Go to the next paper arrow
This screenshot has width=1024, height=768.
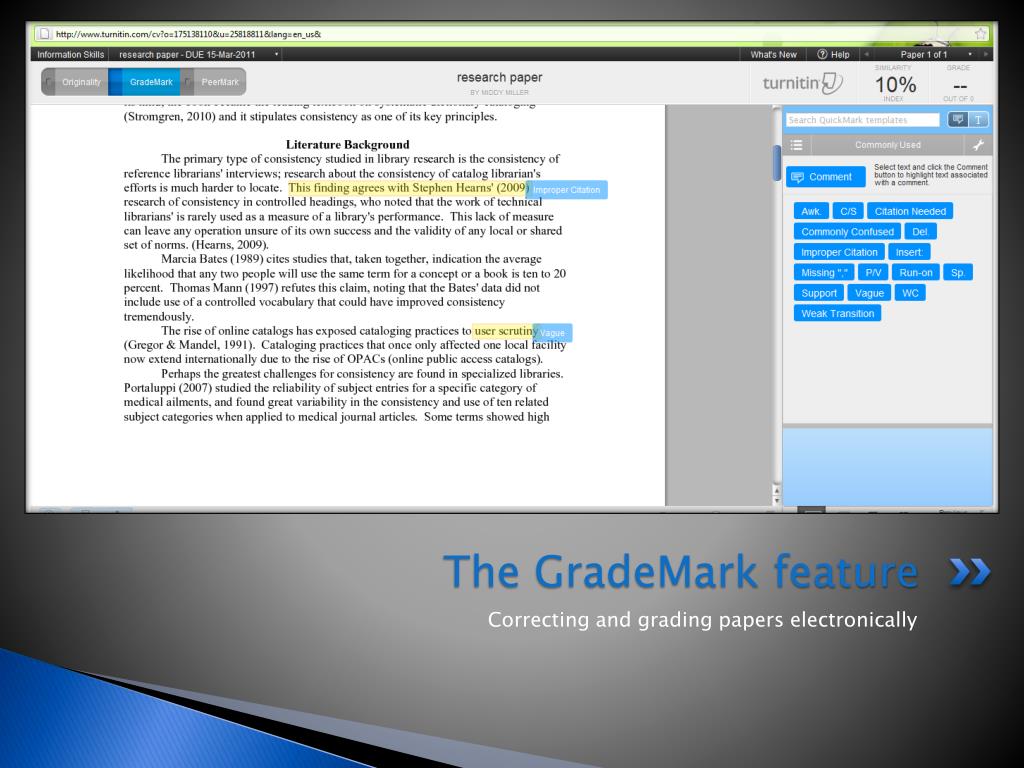click(985, 54)
